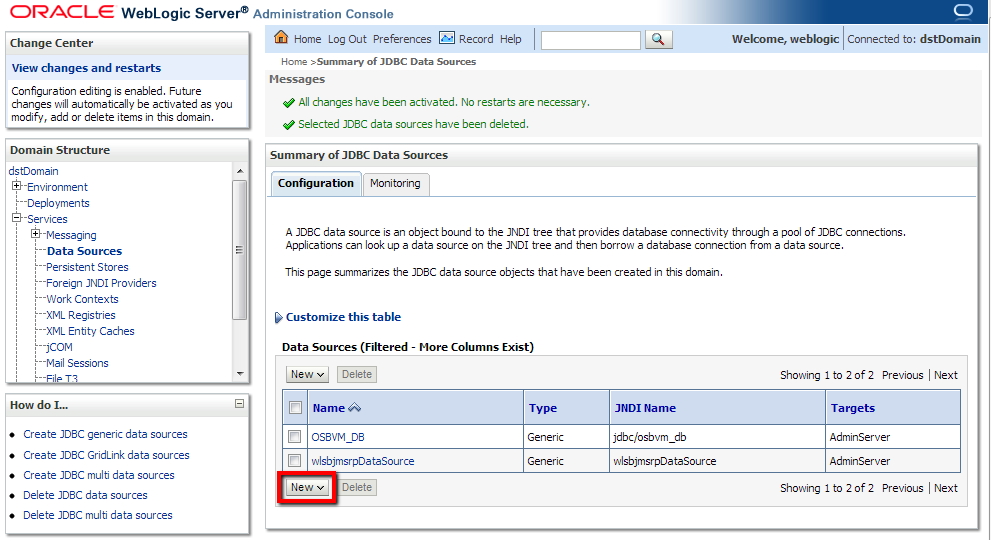This screenshot has height=540, width=991.
Task: Open Deployments in the domain tree
Action: tap(58, 203)
